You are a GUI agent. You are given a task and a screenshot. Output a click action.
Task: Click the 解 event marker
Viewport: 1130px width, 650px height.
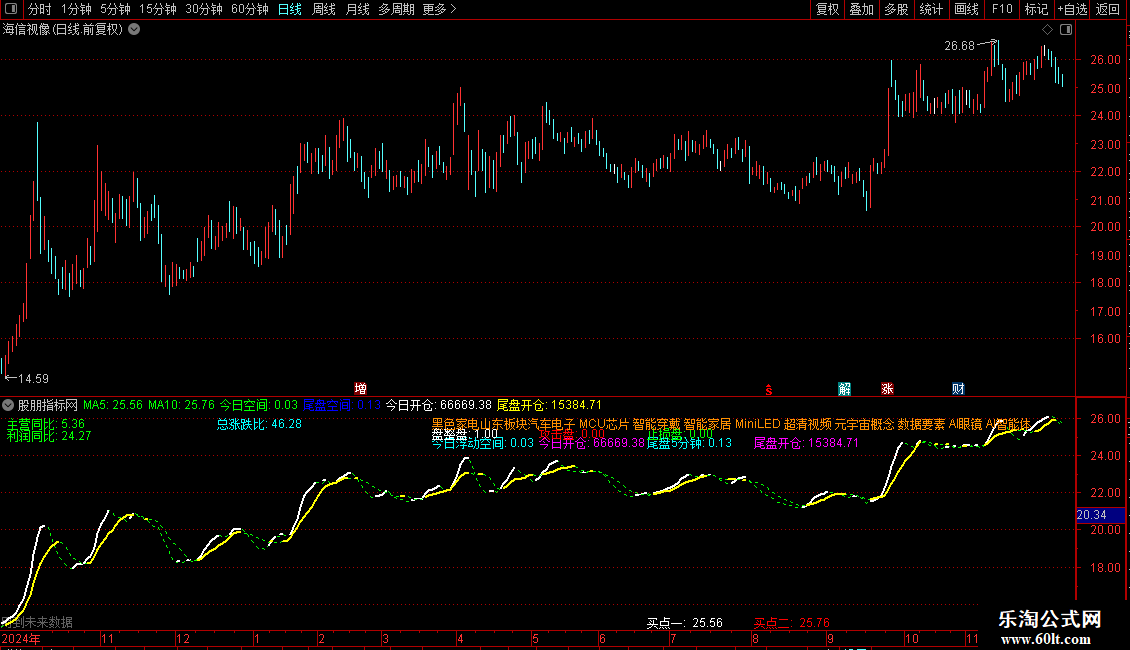845,389
